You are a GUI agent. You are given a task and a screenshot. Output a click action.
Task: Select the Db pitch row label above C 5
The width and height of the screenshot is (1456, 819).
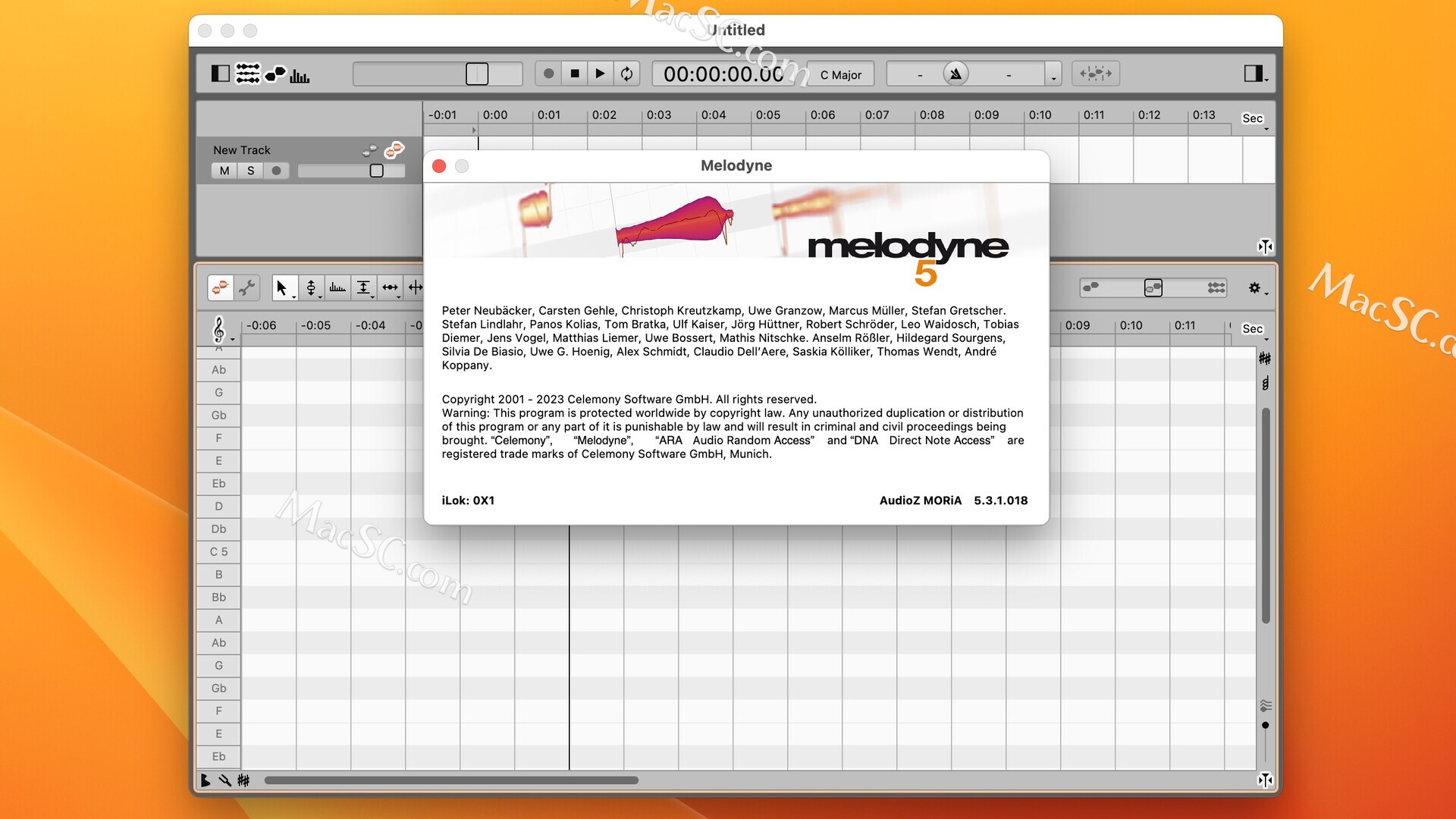[x=218, y=529]
